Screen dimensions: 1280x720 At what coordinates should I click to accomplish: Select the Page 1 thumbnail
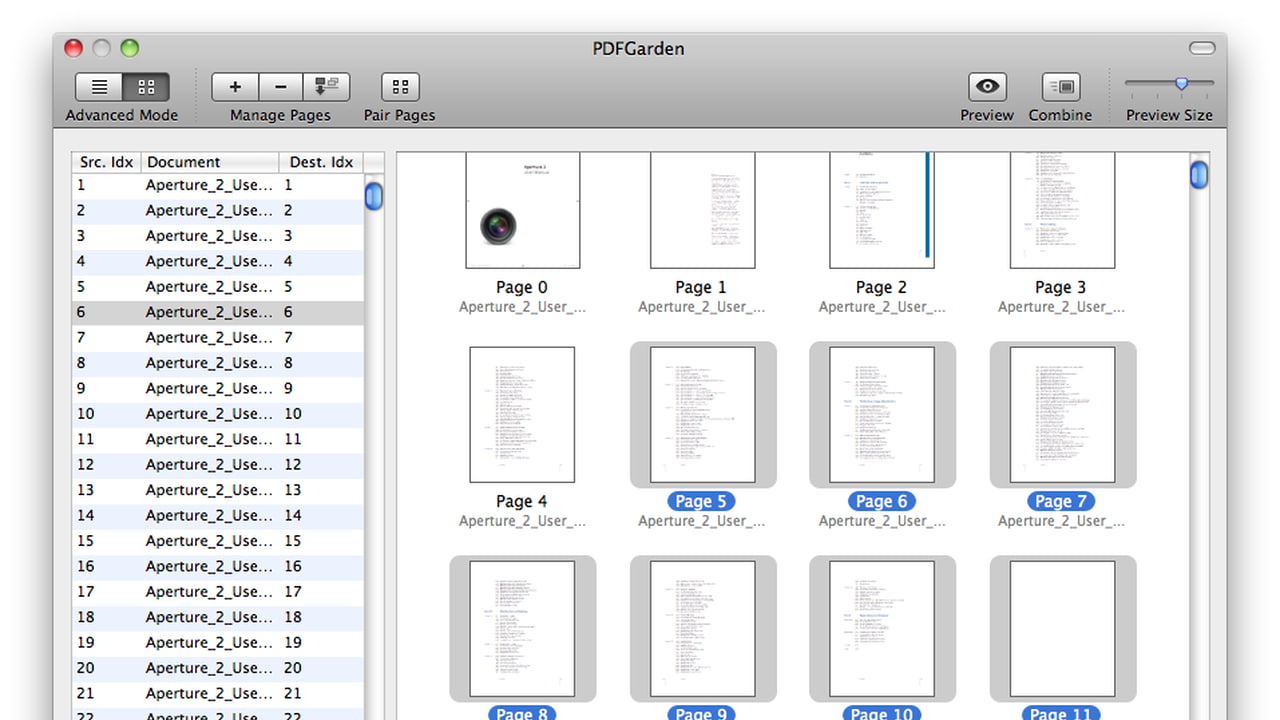click(x=703, y=210)
